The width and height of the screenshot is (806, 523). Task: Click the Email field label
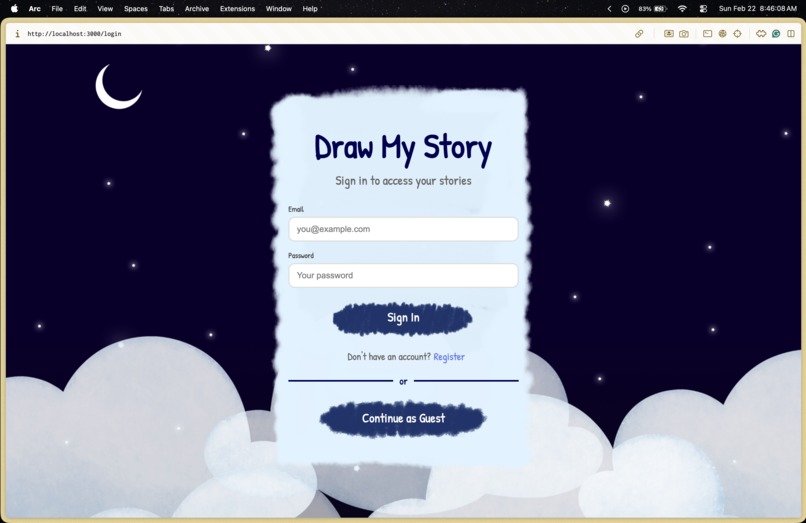tap(296, 209)
